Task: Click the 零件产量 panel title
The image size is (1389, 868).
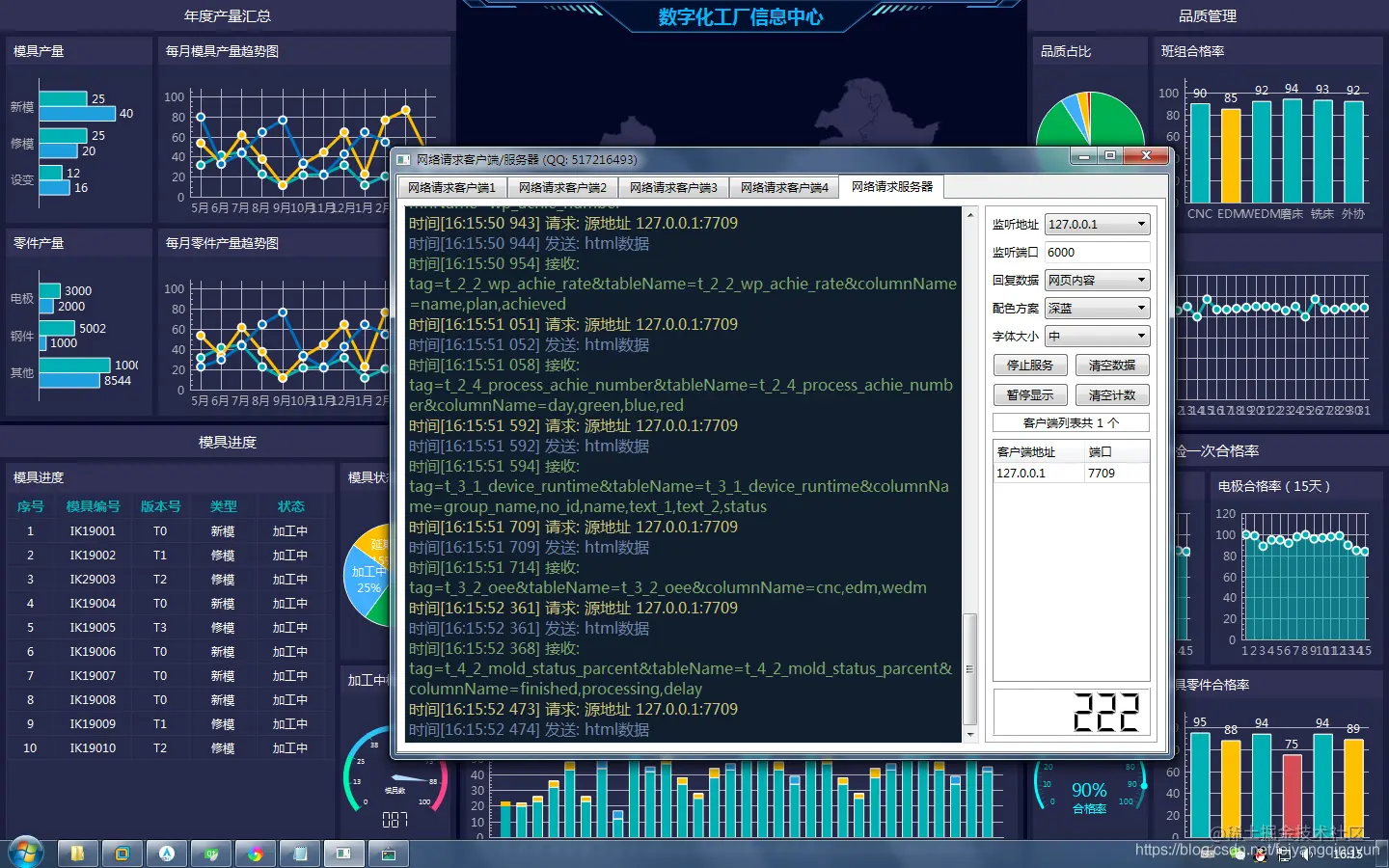Action: (39, 243)
